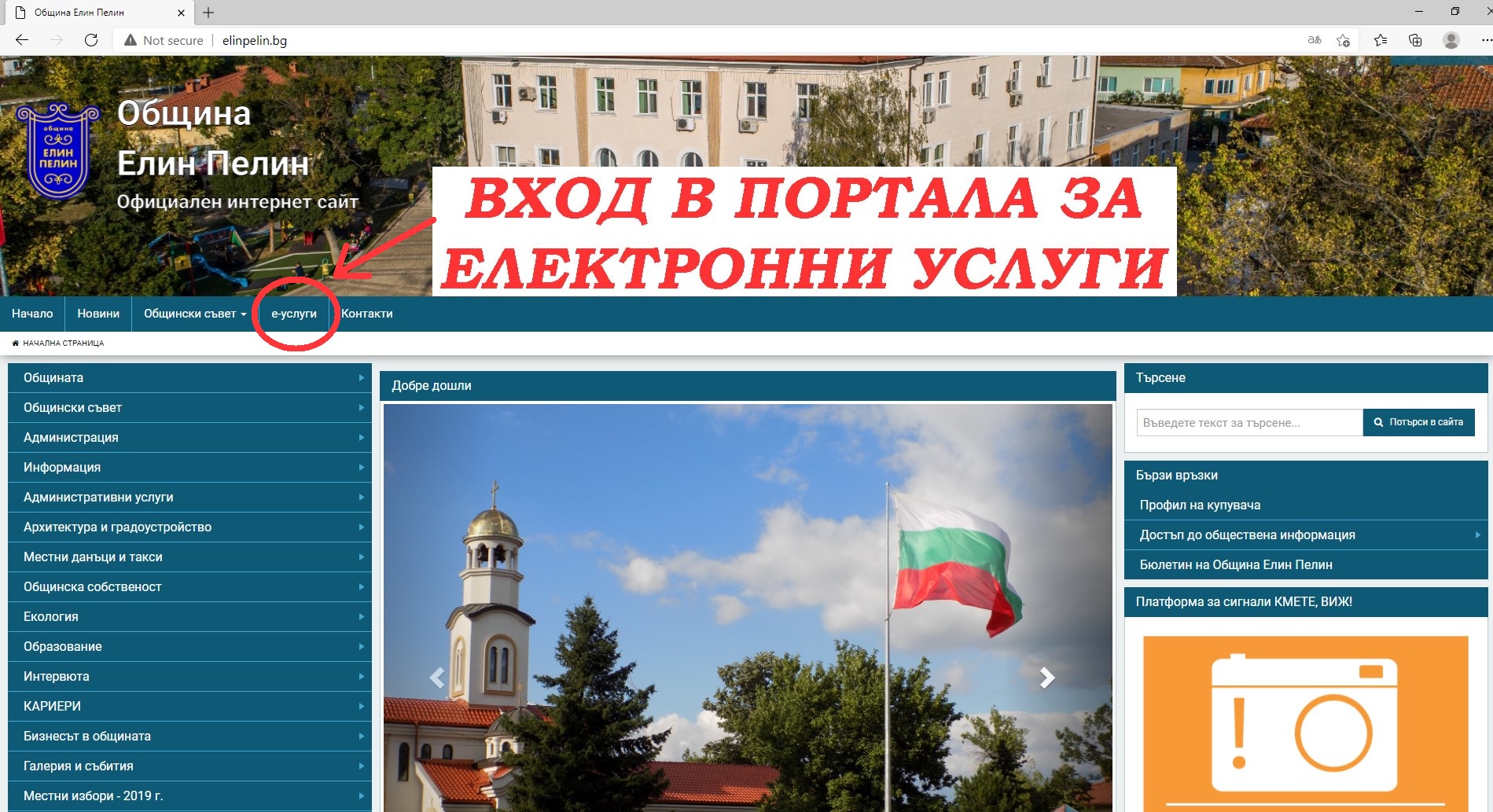Click the site search text field
The image size is (1493, 812).
click(1248, 423)
